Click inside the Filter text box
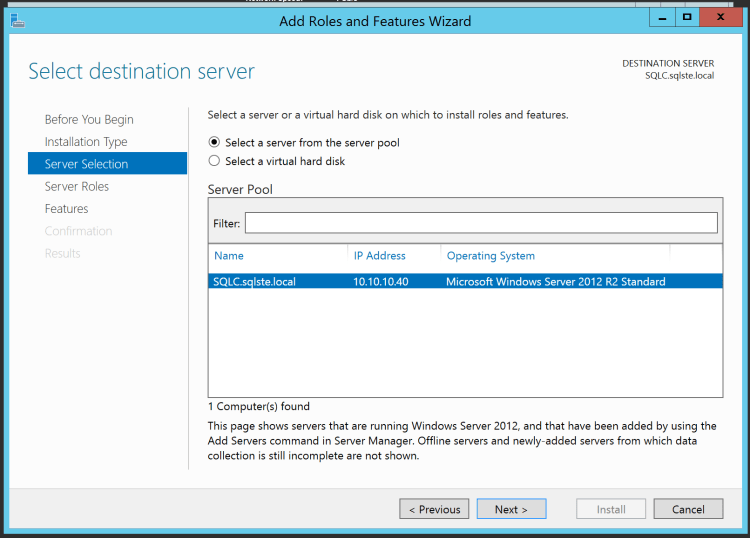 [481, 223]
